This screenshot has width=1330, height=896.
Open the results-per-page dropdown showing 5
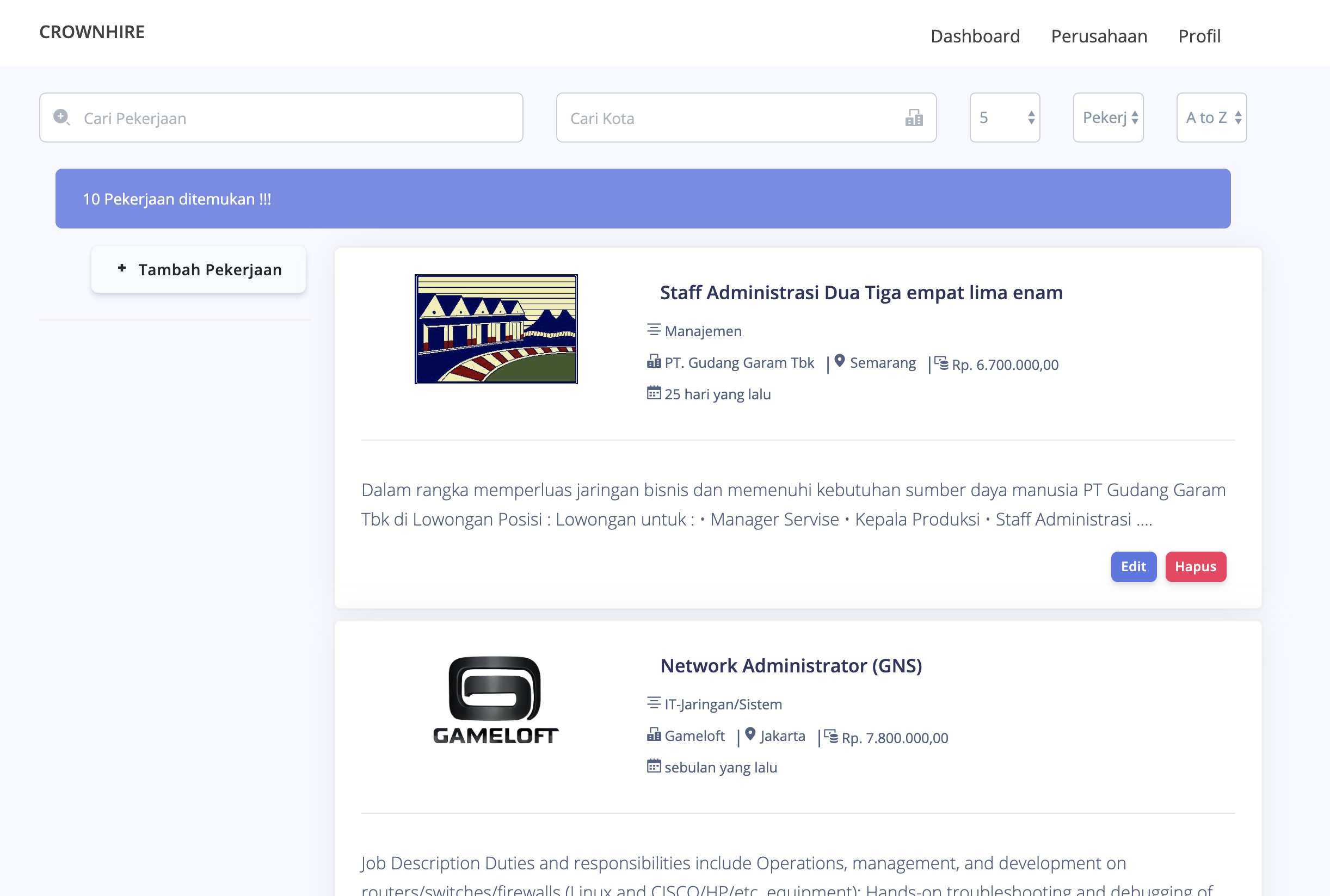click(x=1004, y=118)
